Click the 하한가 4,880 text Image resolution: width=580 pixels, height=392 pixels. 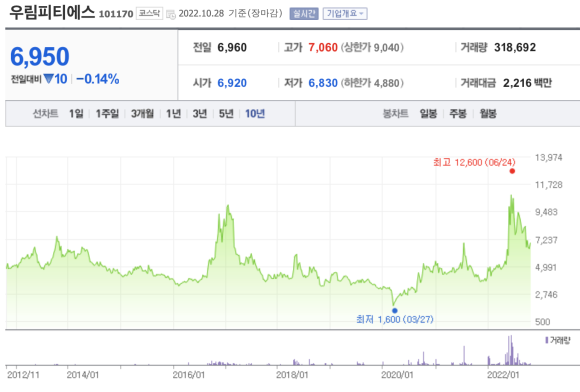[x=372, y=83]
